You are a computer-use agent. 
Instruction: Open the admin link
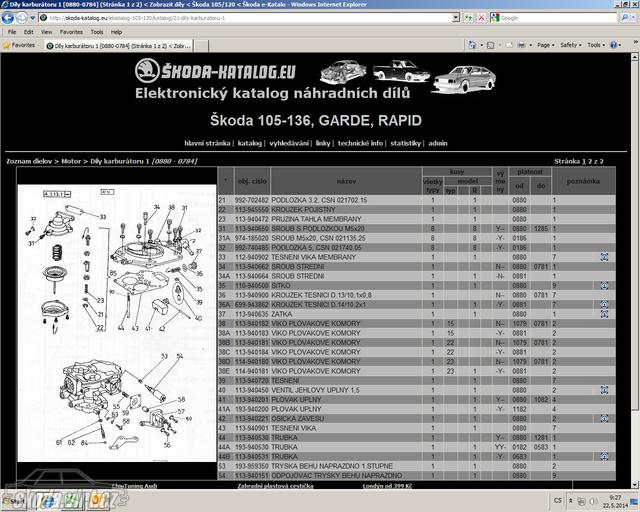(x=438, y=143)
